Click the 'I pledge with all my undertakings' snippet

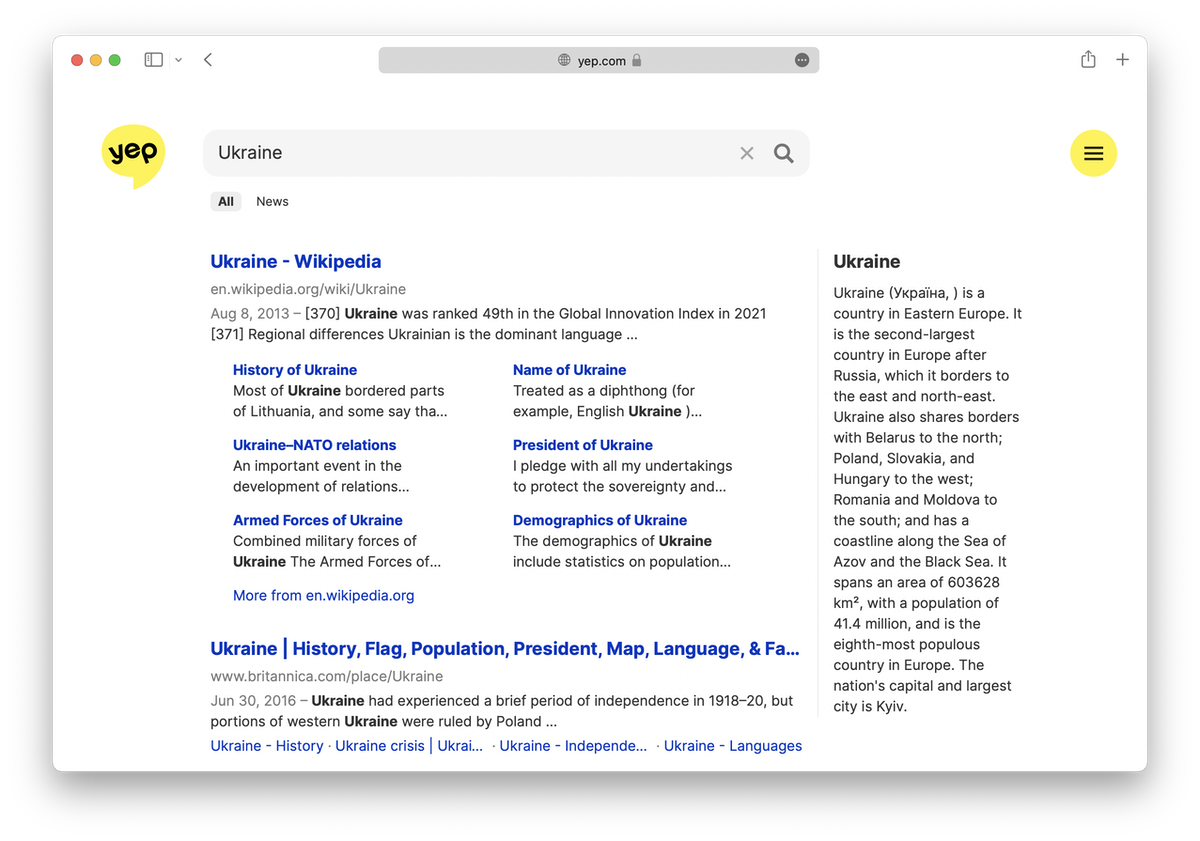(x=623, y=466)
